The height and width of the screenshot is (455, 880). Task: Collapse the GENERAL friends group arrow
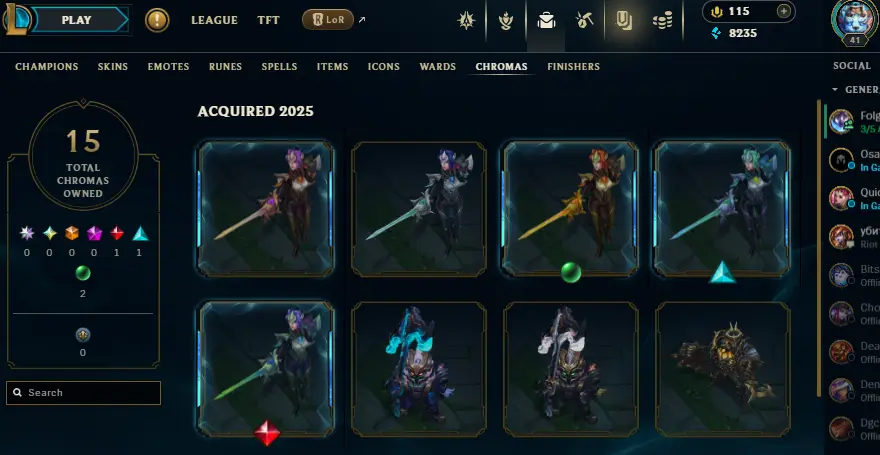click(x=835, y=90)
